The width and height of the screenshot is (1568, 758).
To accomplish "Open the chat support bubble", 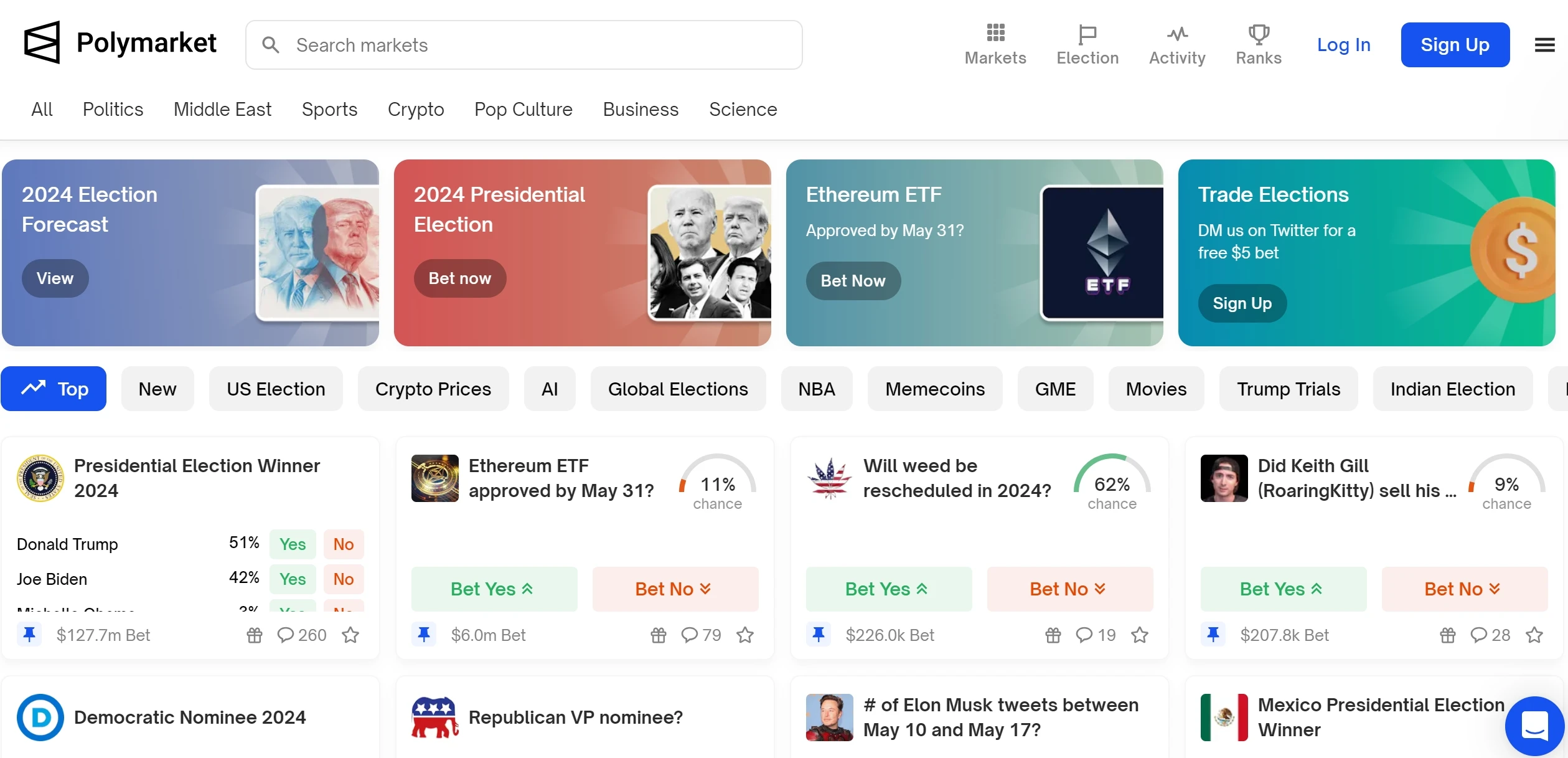I will (x=1534, y=726).
